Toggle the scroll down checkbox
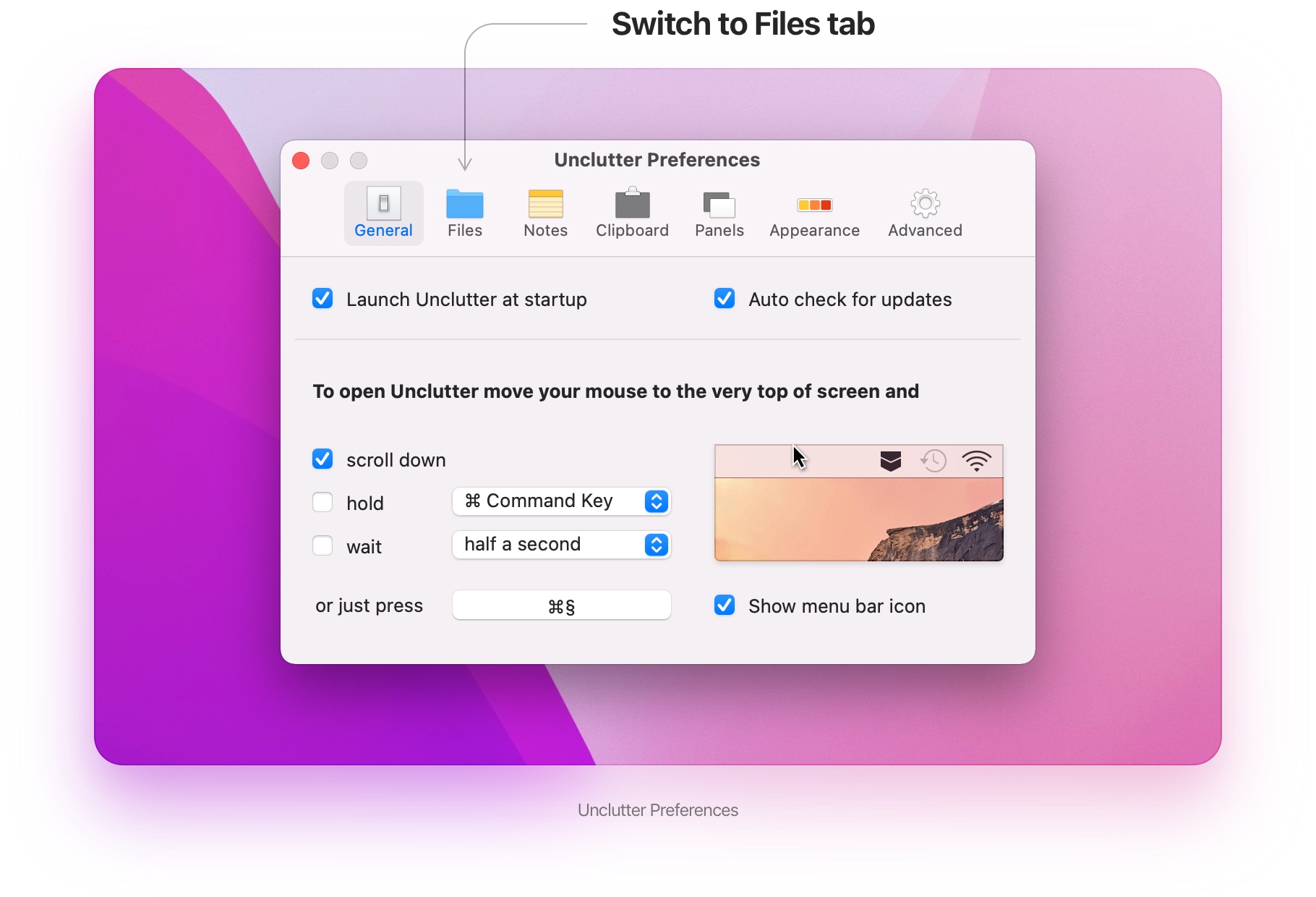The height and width of the screenshot is (897, 1316). (322, 459)
